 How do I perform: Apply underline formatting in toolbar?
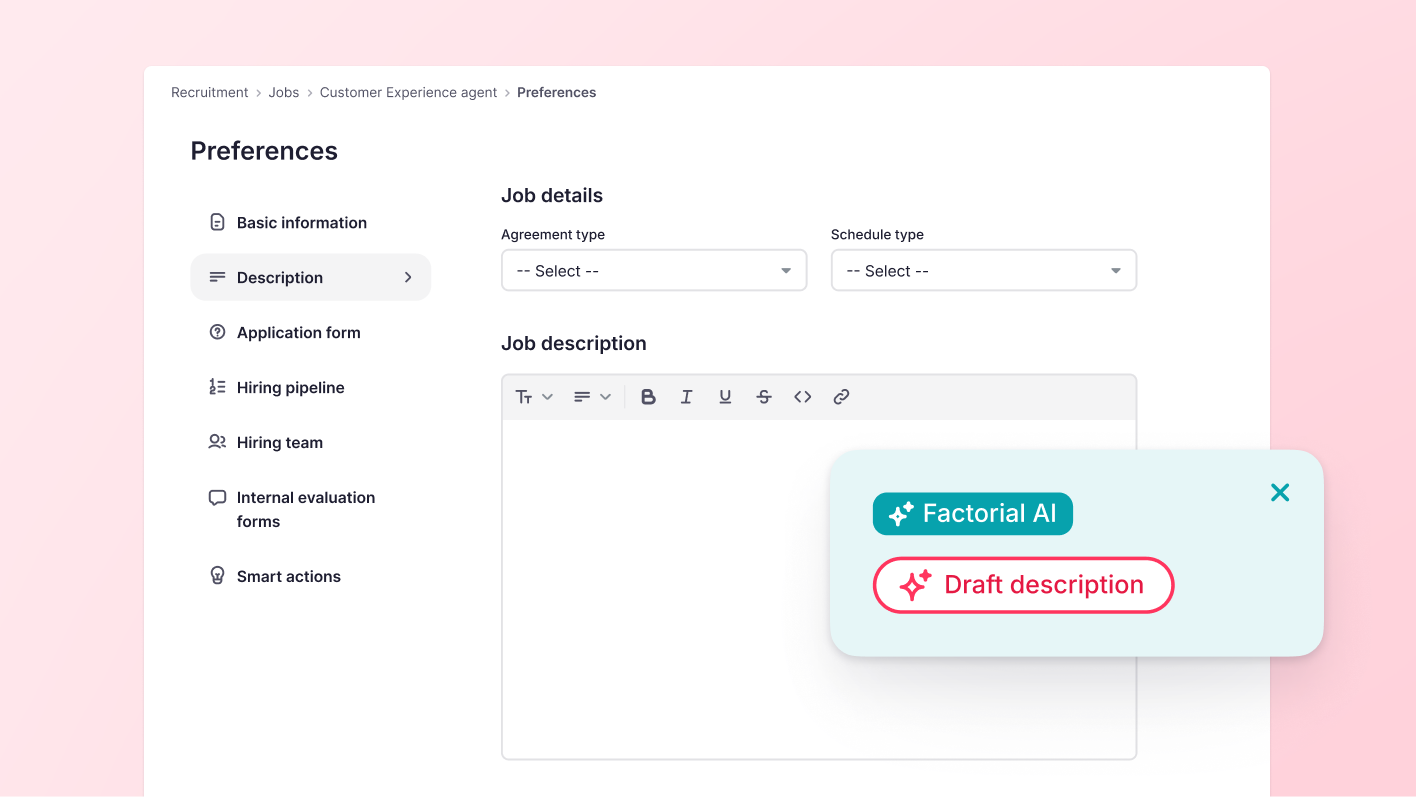(x=725, y=397)
